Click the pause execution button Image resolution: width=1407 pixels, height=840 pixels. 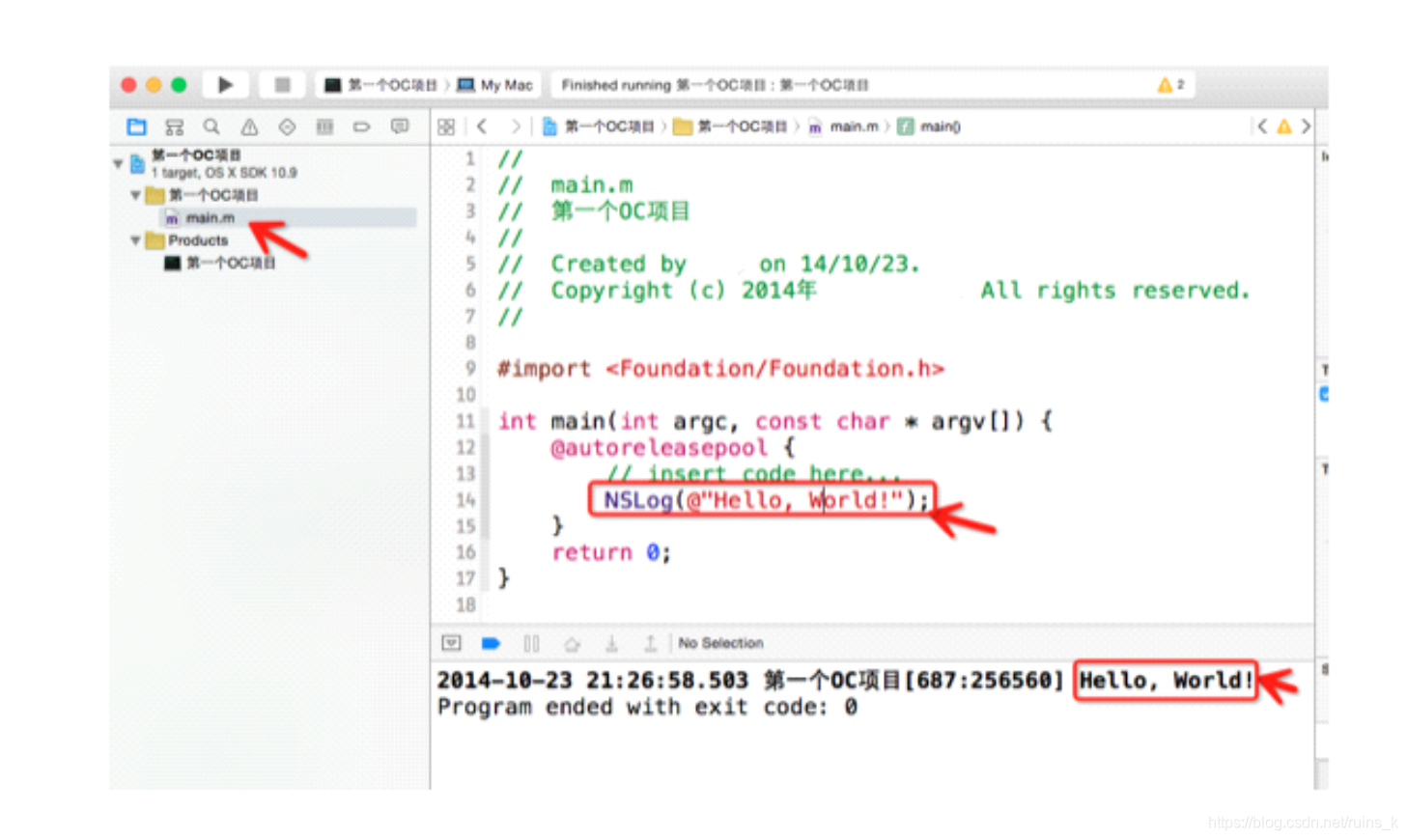tap(531, 643)
